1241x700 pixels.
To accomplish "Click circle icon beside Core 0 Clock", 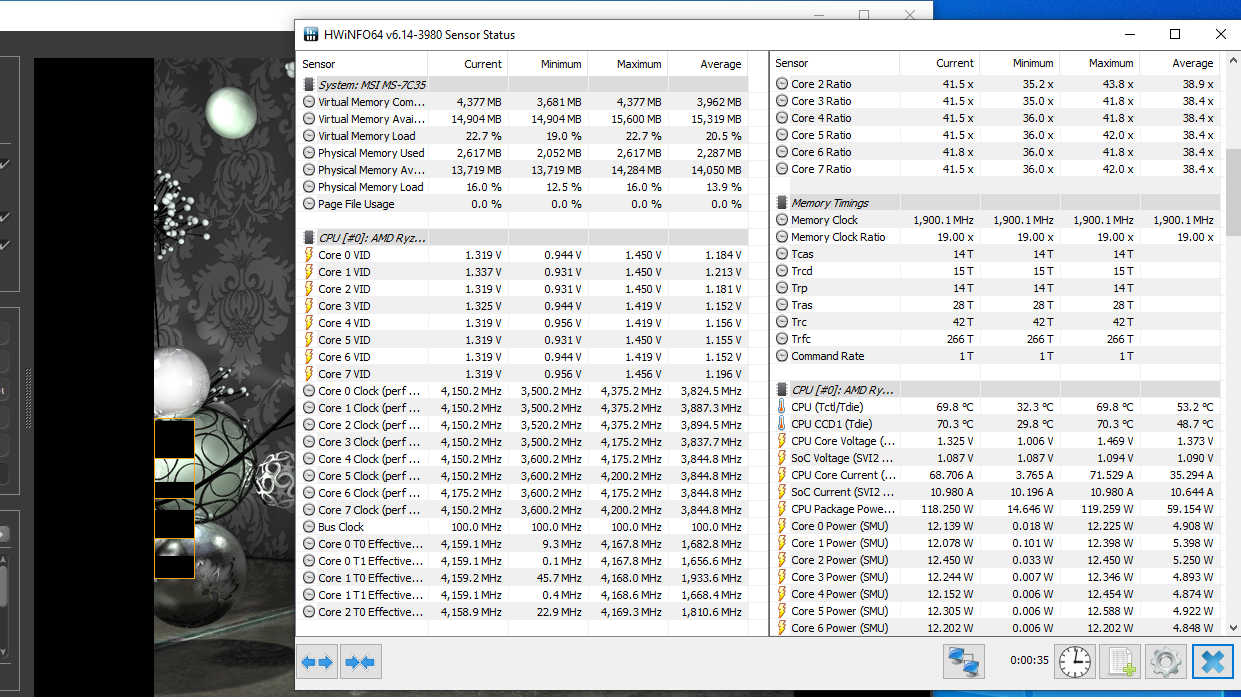I will [309, 391].
